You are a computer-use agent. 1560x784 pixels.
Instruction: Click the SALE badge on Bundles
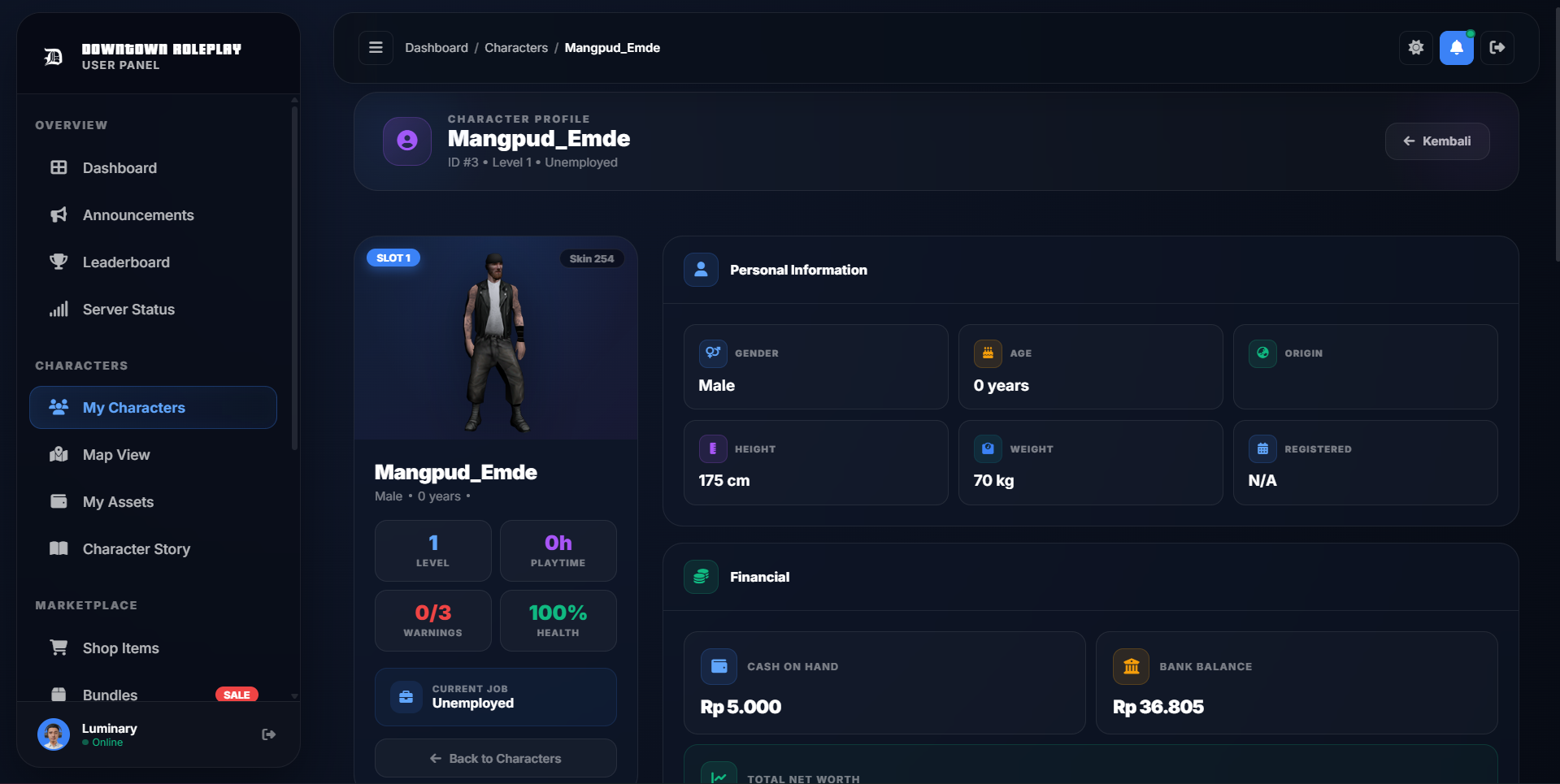pyautogui.click(x=237, y=695)
